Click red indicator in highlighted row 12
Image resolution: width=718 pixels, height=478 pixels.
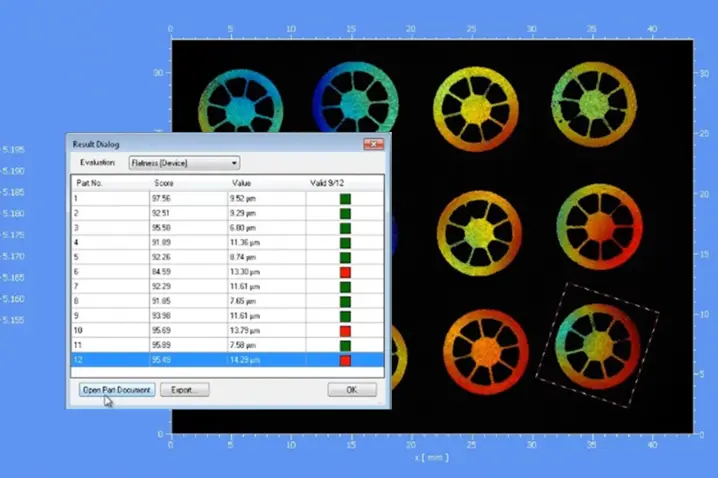click(x=345, y=360)
